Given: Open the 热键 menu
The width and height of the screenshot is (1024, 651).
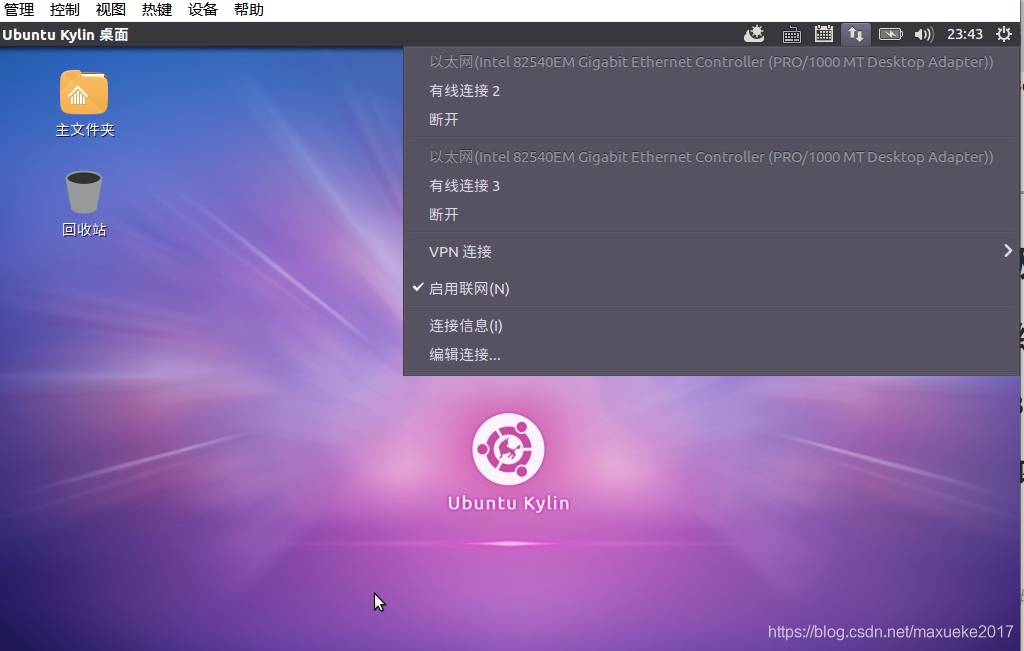Looking at the screenshot, I should [x=157, y=10].
